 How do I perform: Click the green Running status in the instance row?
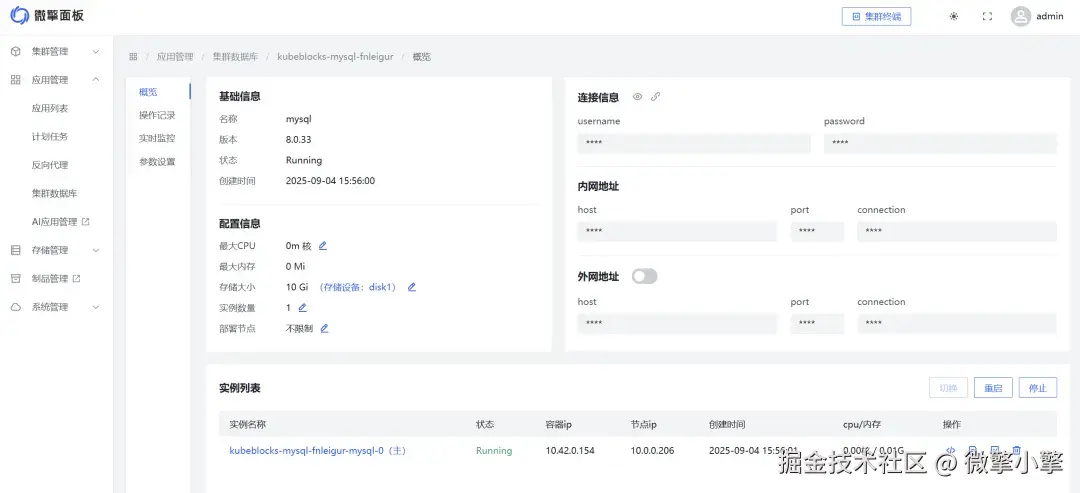[494, 450]
